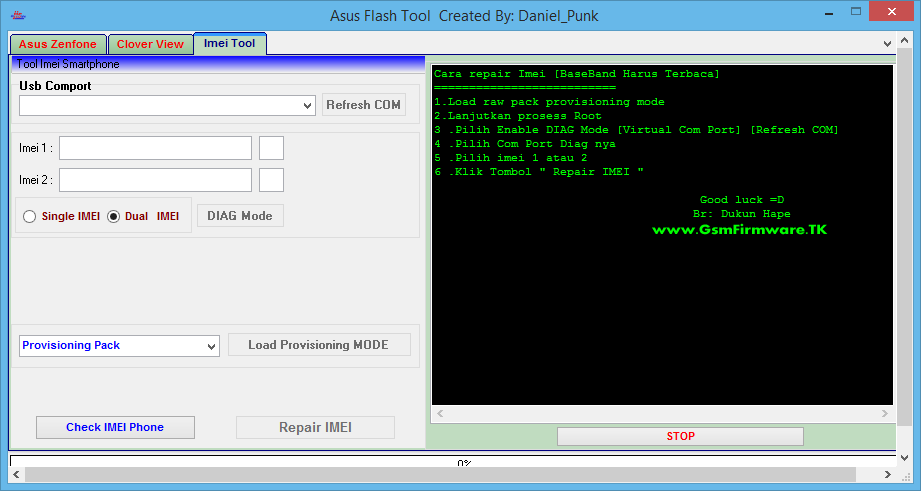Click the 'Br: Dukun Hape' text
The image size is (921, 491).
(742, 214)
